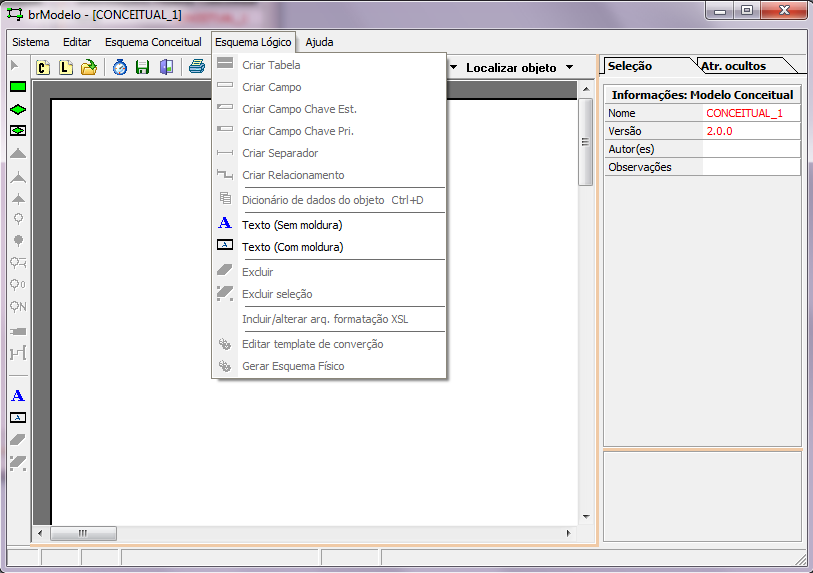Click the new conceptual model (C) icon
The height and width of the screenshot is (573, 813).
click(x=43, y=67)
